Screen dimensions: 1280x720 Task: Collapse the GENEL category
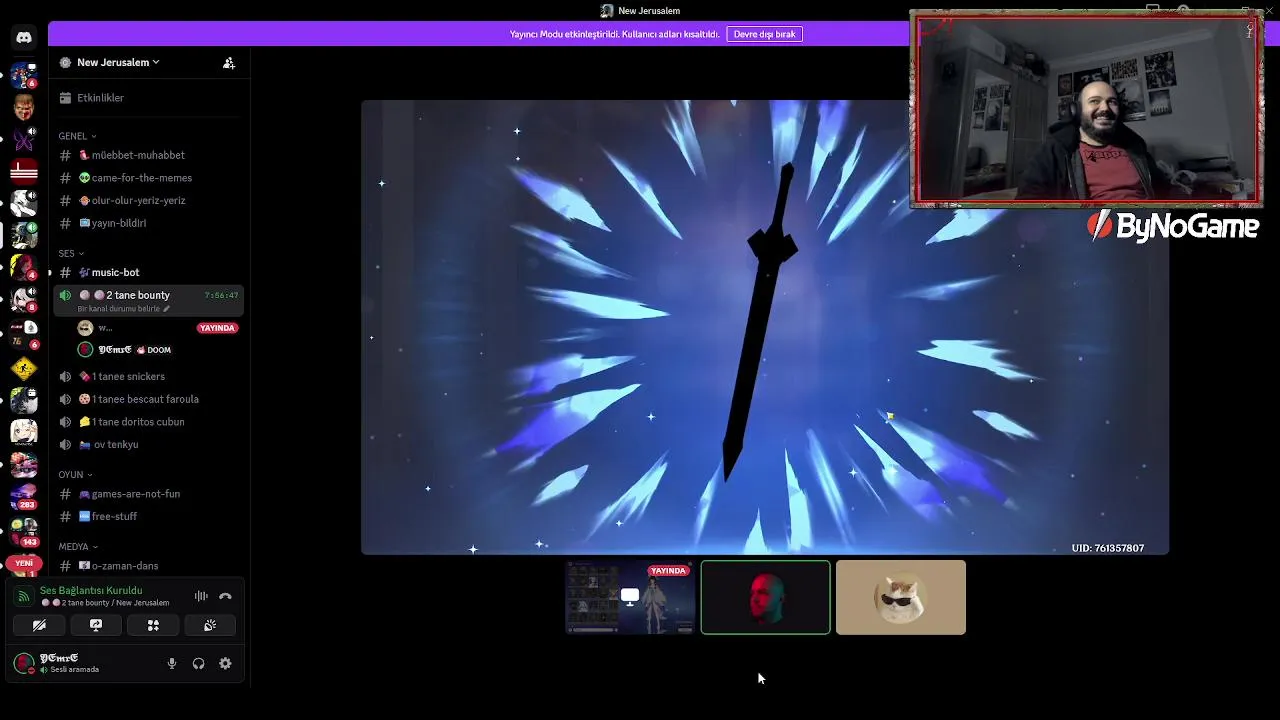pyautogui.click(x=77, y=136)
